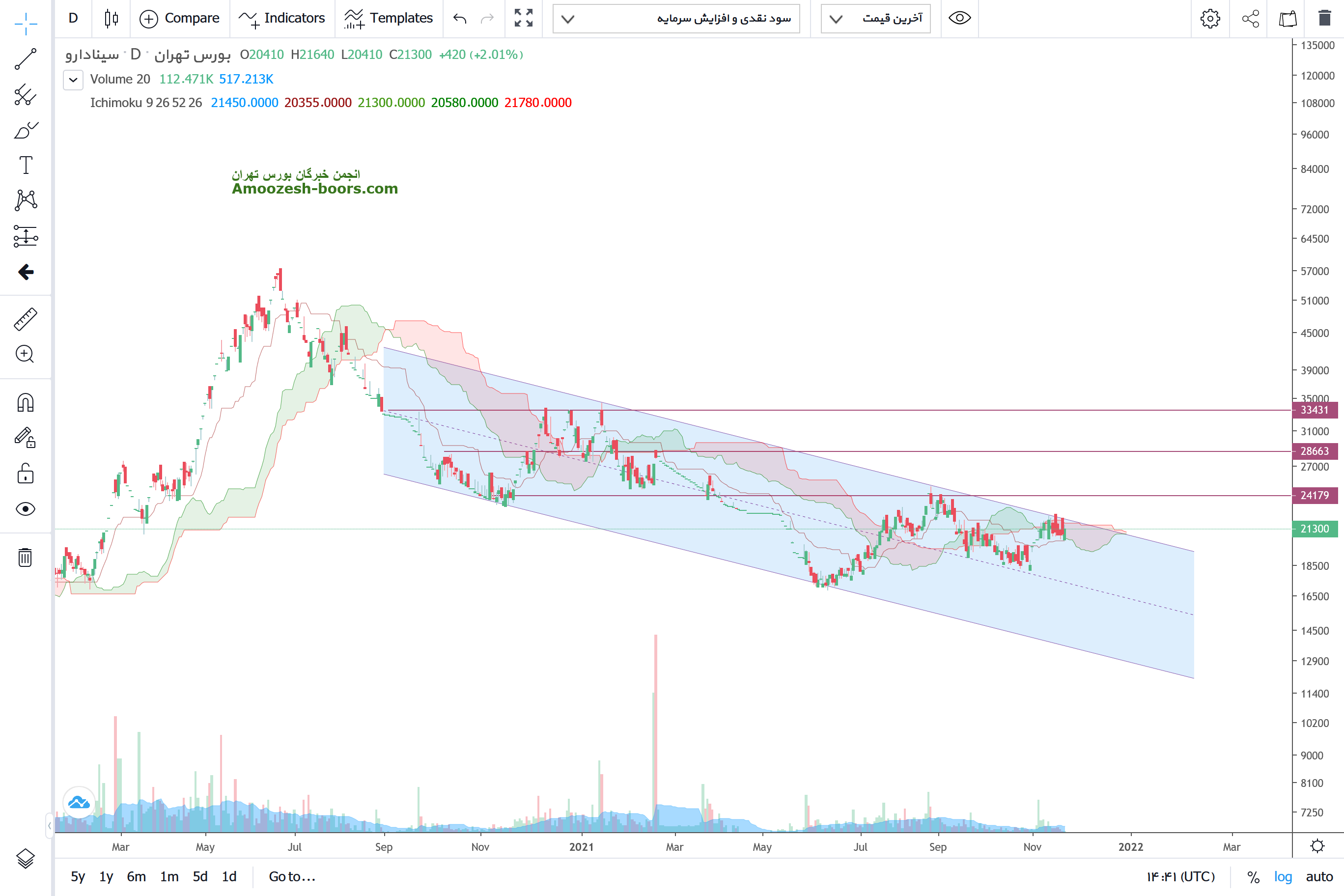1344x896 pixels.
Task: Toggle auto scale mode
Action: pos(1319,877)
